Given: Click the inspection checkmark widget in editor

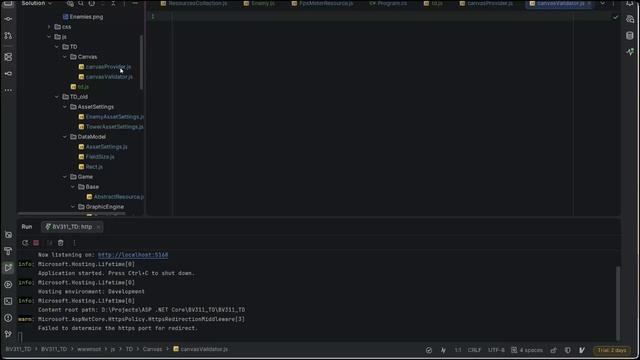Looking at the screenshot, I should click(616, 17).
